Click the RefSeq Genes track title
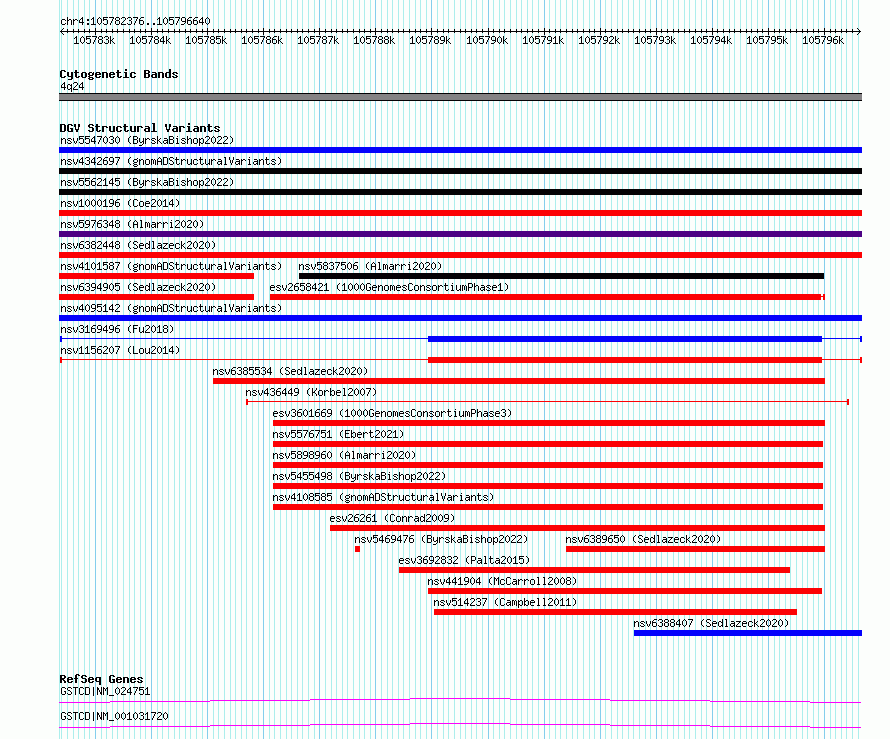The height and width of the screenshot is (739, 890). 101,679
